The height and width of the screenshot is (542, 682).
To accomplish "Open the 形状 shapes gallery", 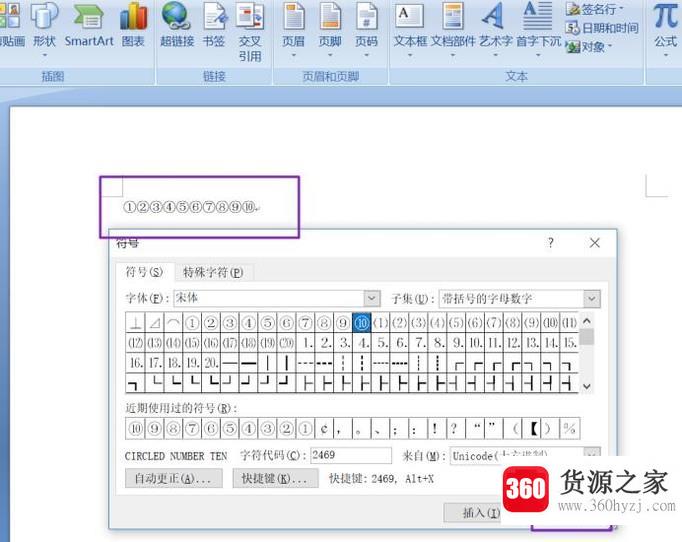I will coord(44,28).
